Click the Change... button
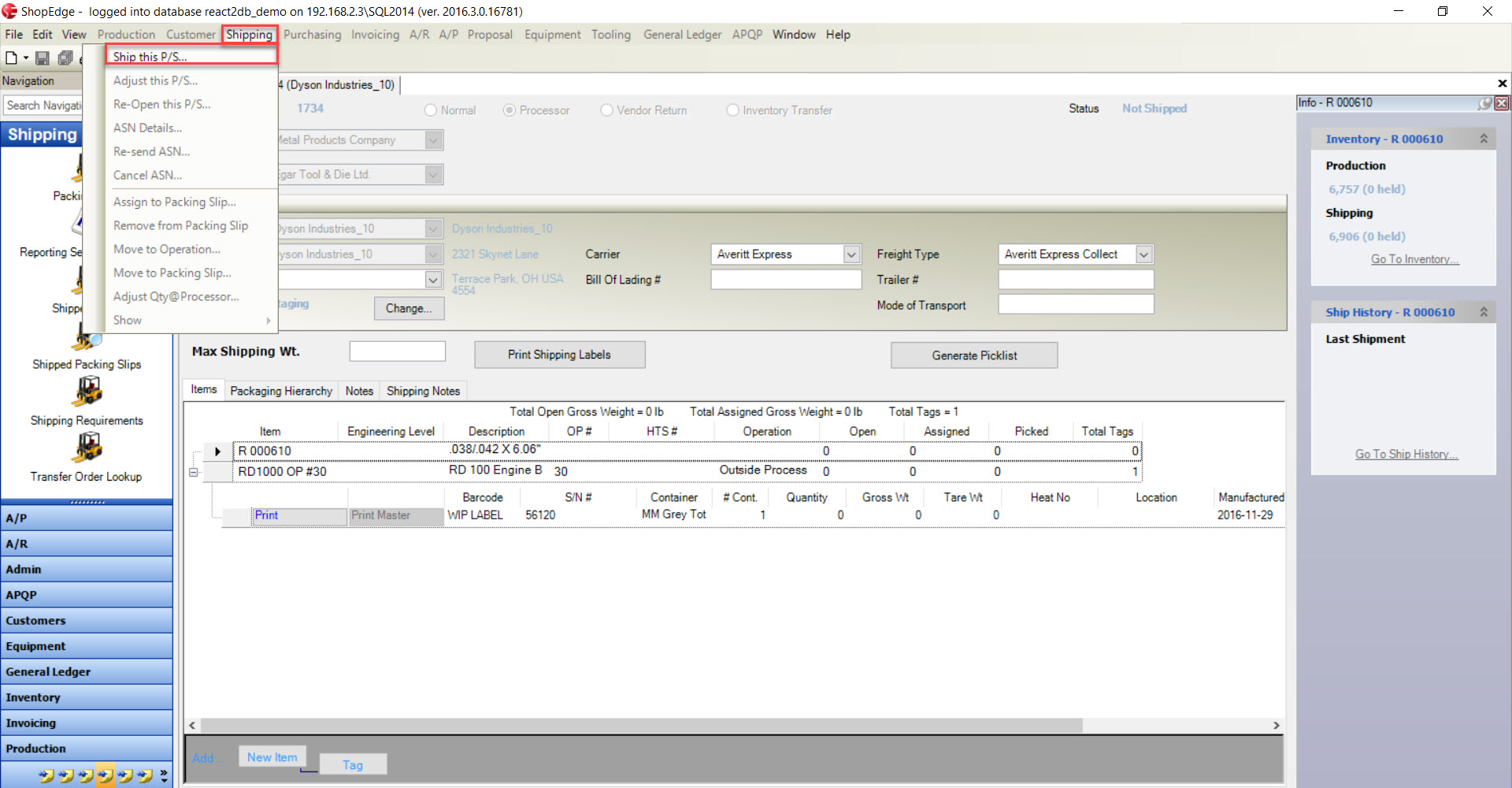This screenshot has height=788, width=1512. coord(409,309)
